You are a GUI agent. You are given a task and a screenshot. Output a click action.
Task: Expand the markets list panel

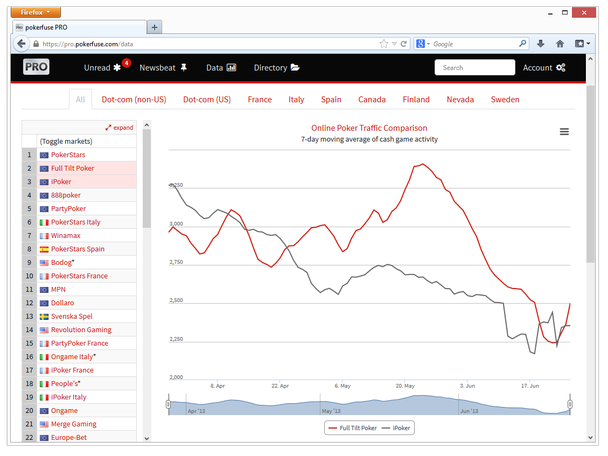point(119,128)
